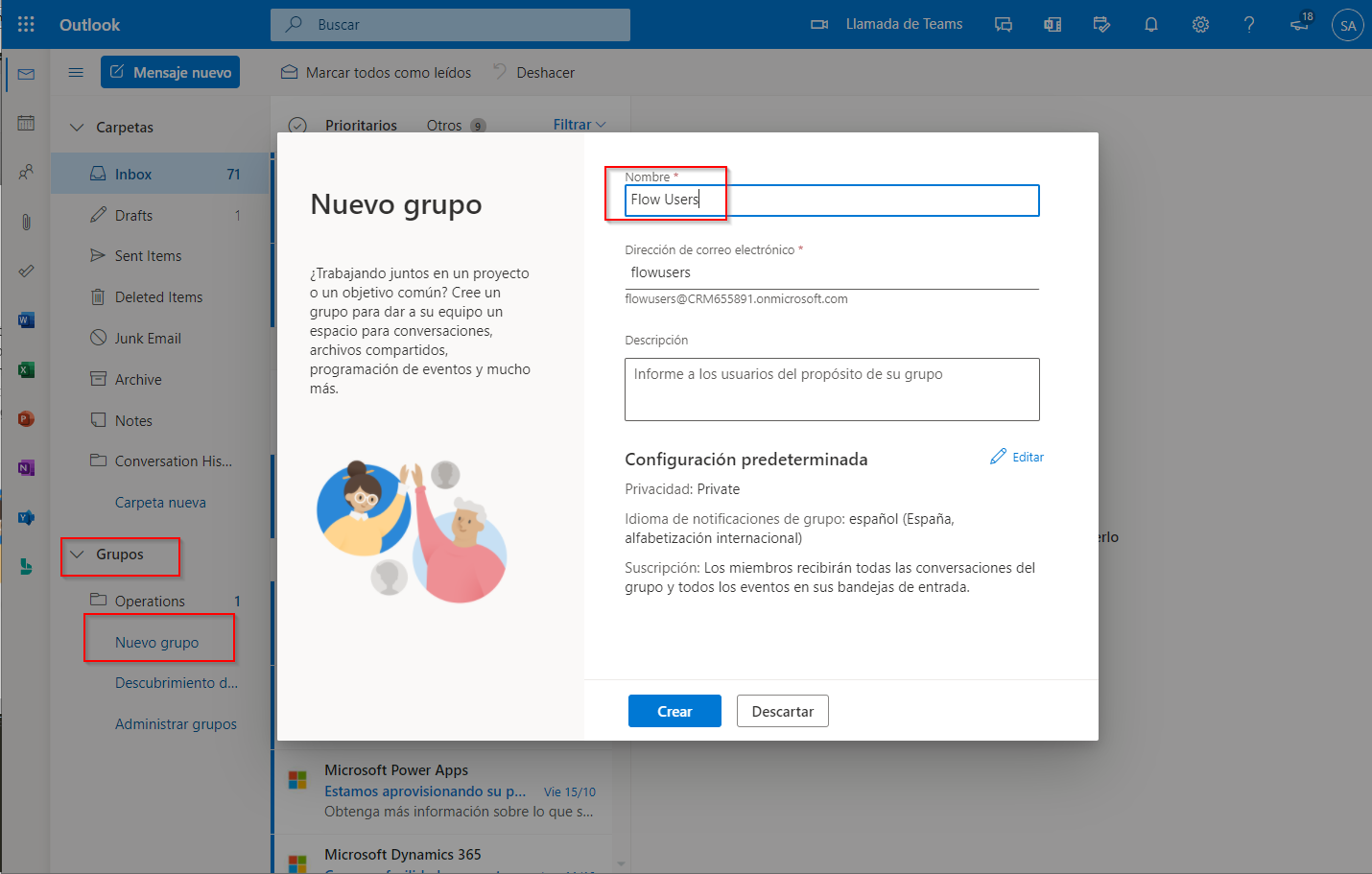Launch Word from the left rail
This screenshot has height=874, width=1372.
tap(26, 320)
